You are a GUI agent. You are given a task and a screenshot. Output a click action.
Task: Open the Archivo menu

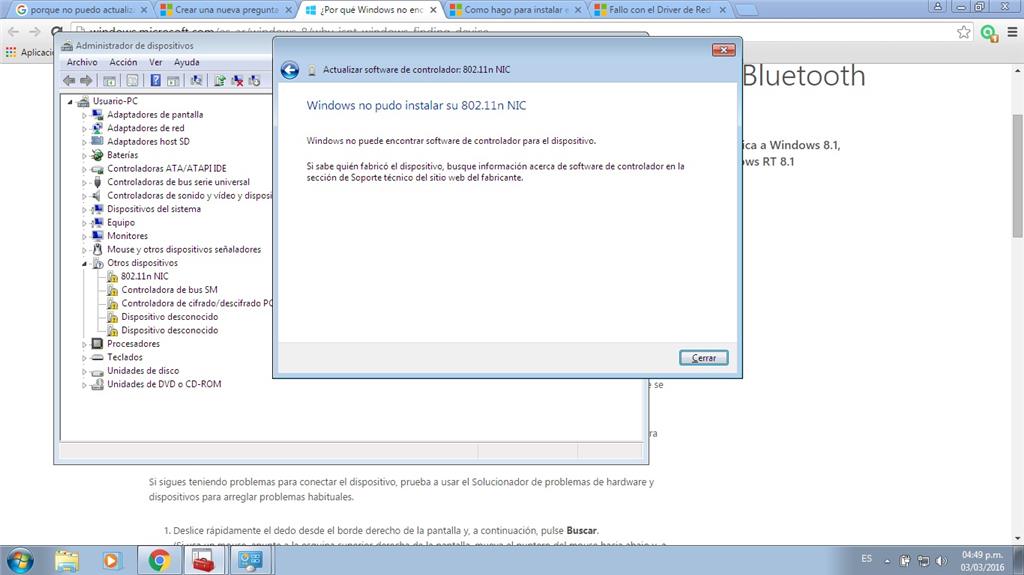(x=82, y=62)
